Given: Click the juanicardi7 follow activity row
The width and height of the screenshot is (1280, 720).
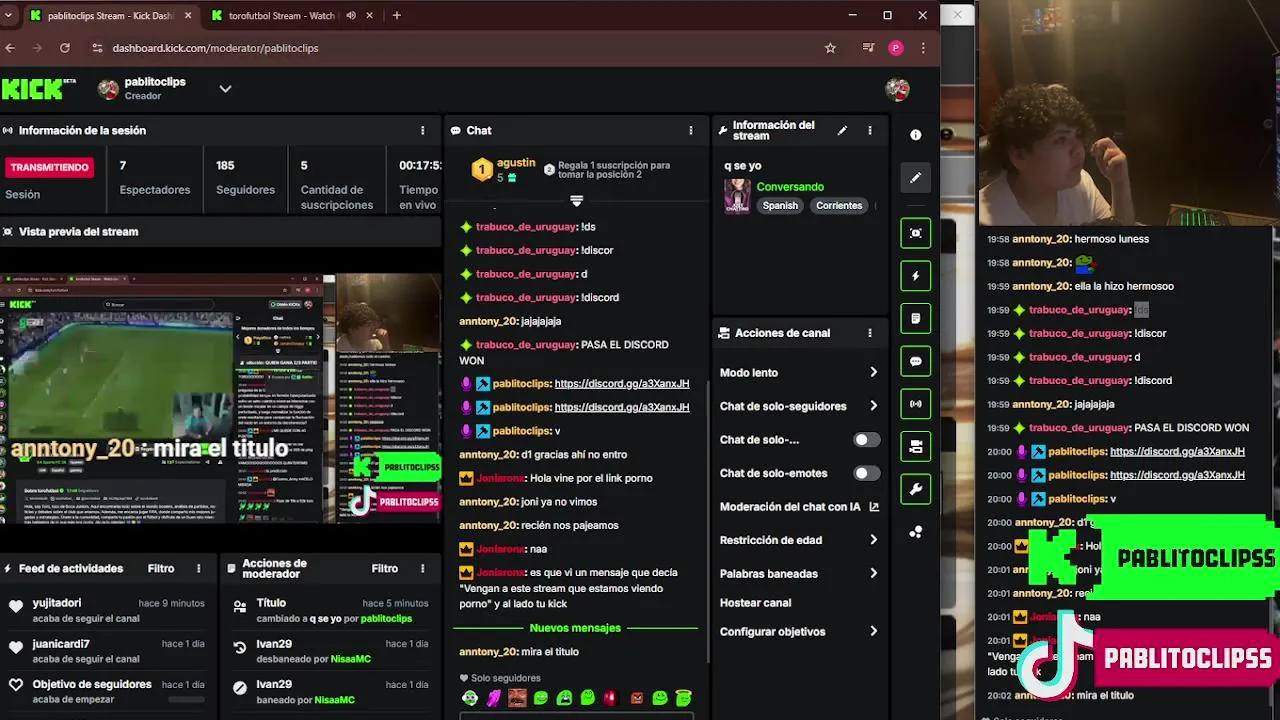Looking at the screenshot, I should (x=107, y=651).
